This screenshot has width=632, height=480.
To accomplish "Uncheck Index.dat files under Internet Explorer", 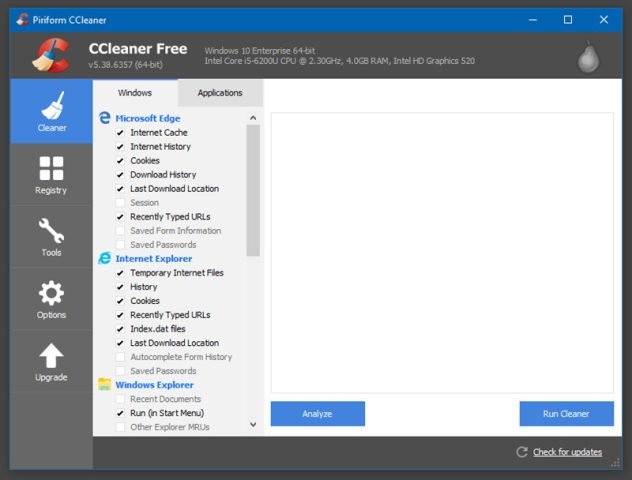I will (121, 329).
